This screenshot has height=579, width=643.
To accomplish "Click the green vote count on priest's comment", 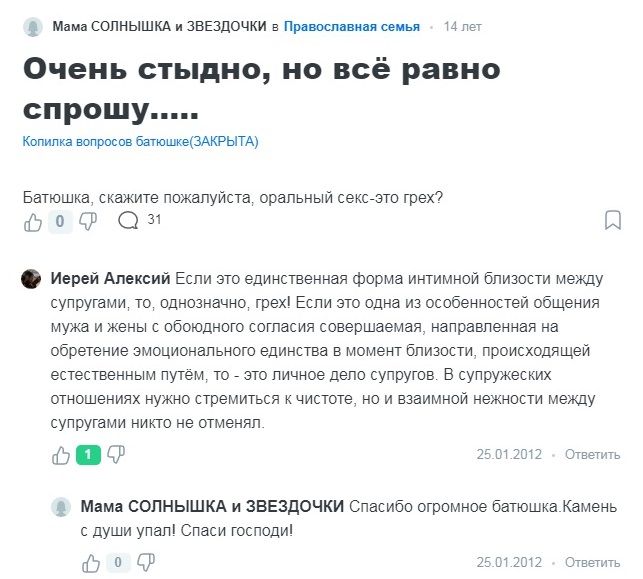I will 88,455.
